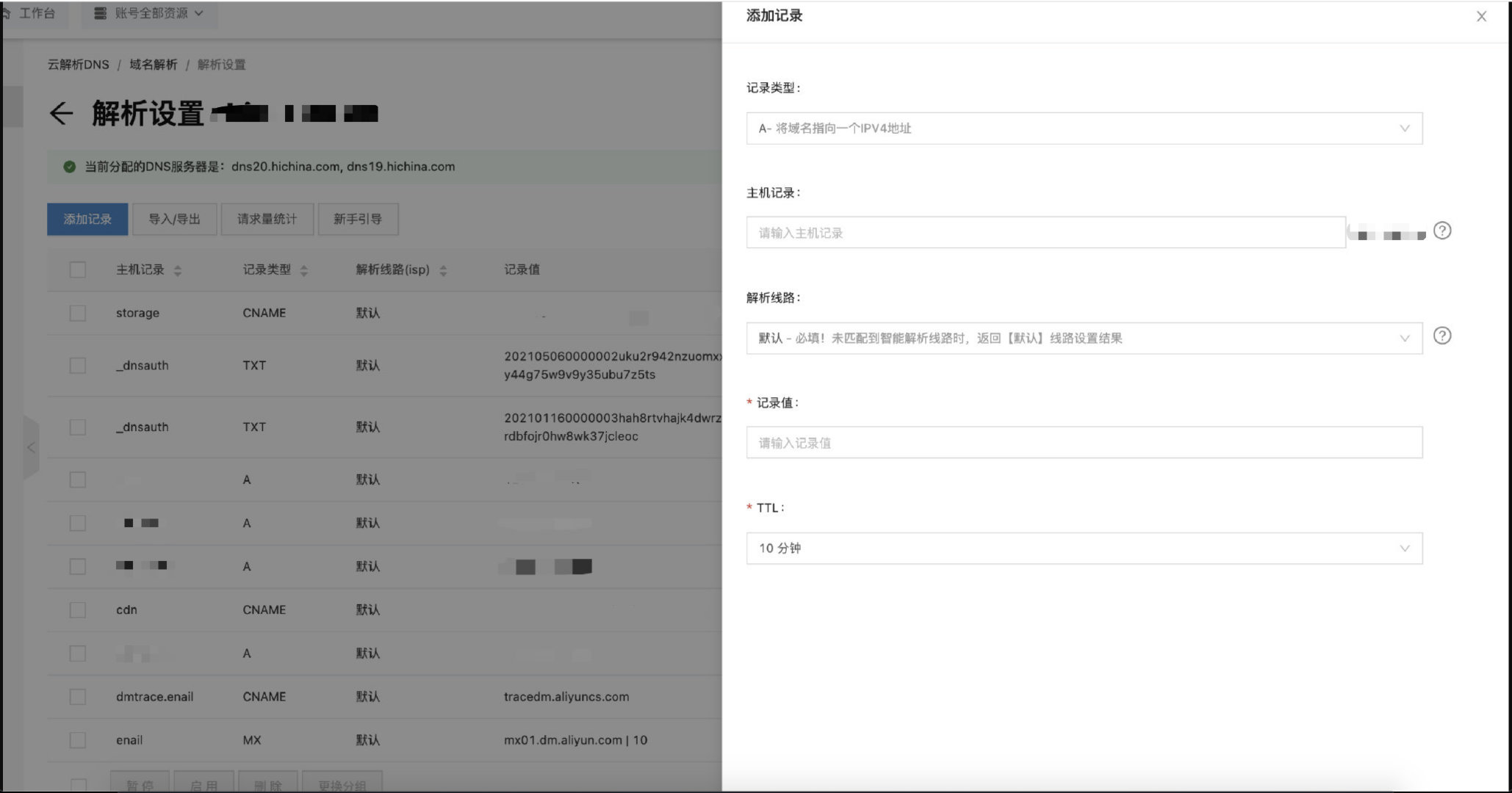
Task: Click the storage host record
Action: [x=137, y=313]
